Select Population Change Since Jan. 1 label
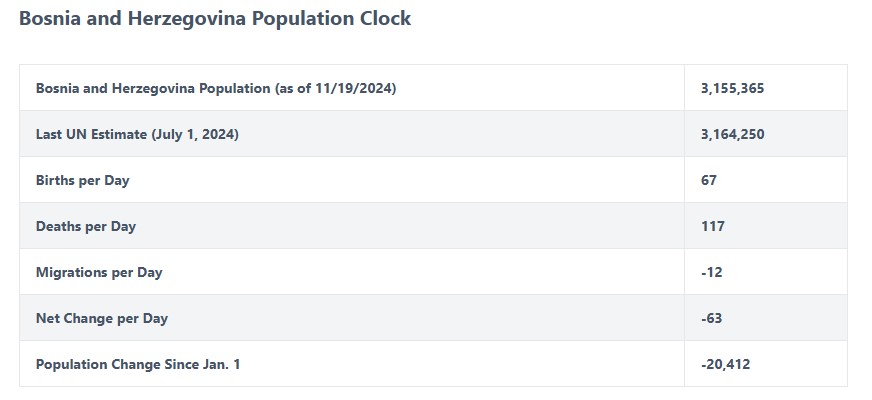The width and height of the screenshot is (872, 400). 138,364
